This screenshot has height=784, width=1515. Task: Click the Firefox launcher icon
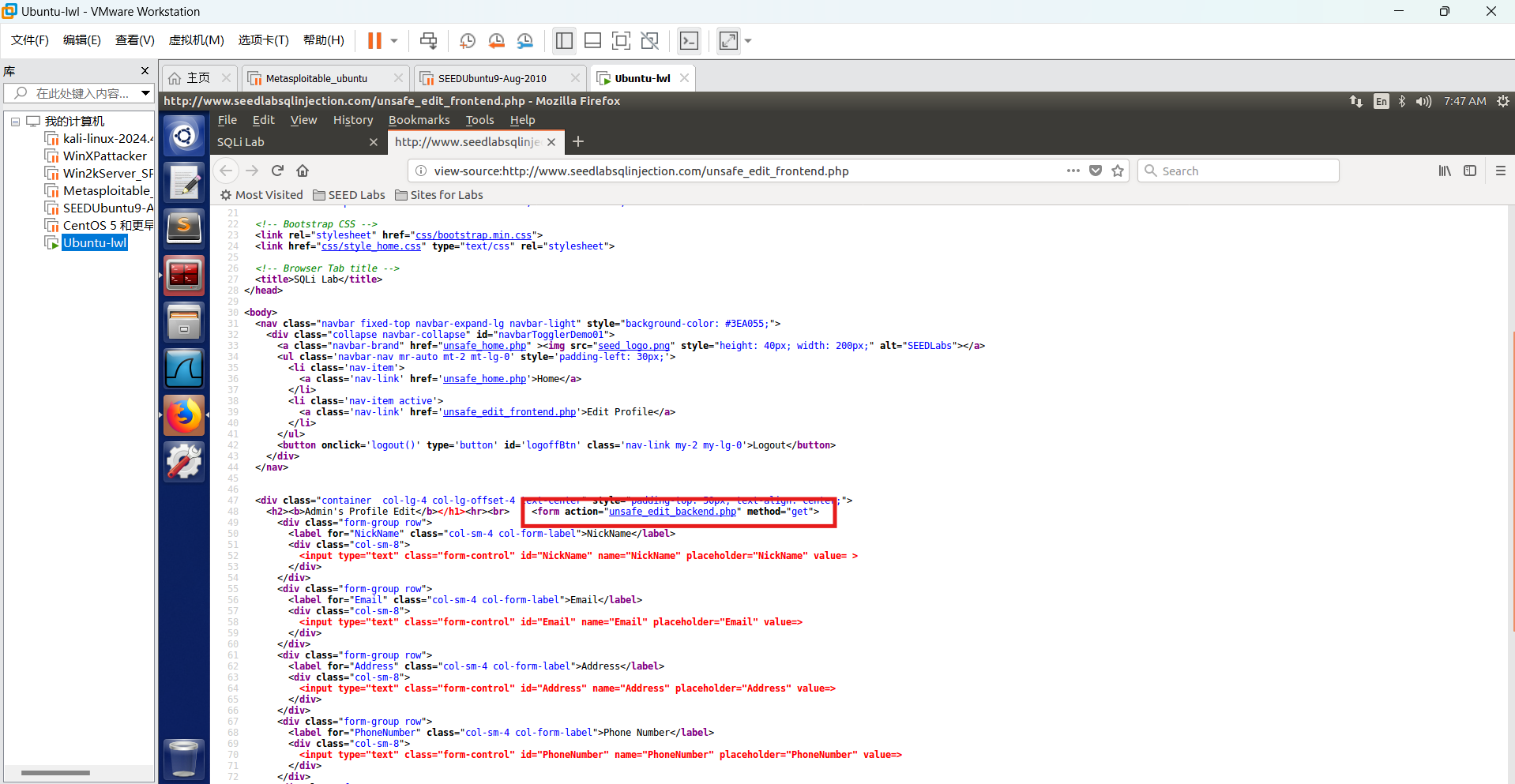(184, 415)
